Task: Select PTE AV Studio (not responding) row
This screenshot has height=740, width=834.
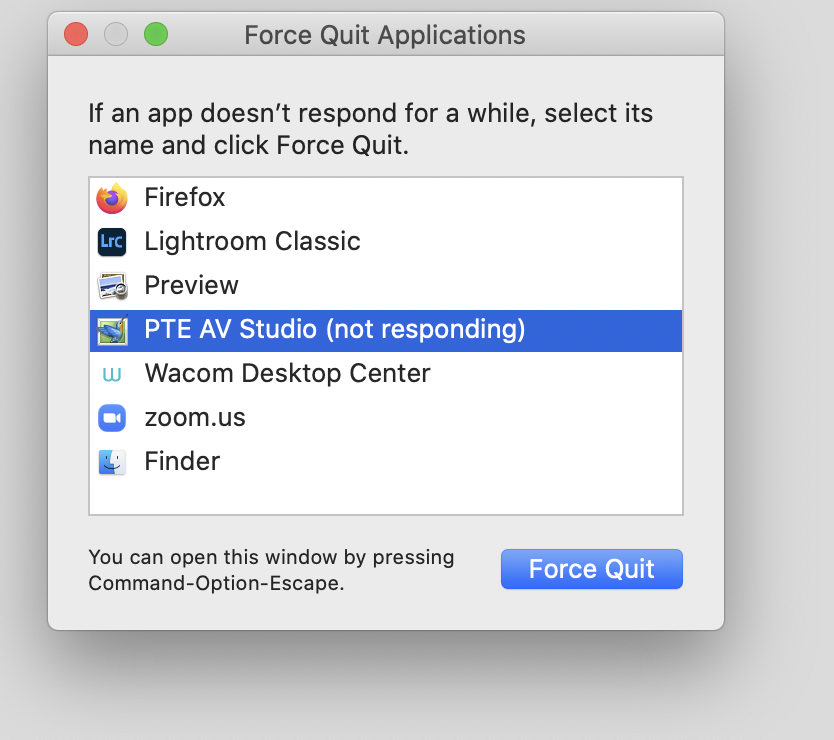Action: (x=334, y=330)
